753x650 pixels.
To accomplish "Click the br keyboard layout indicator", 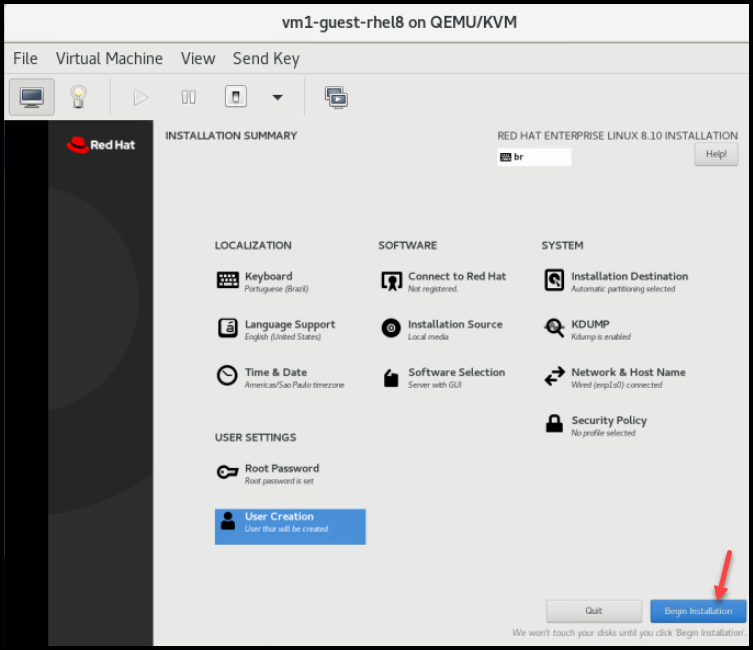I will (x=533, y=157).
